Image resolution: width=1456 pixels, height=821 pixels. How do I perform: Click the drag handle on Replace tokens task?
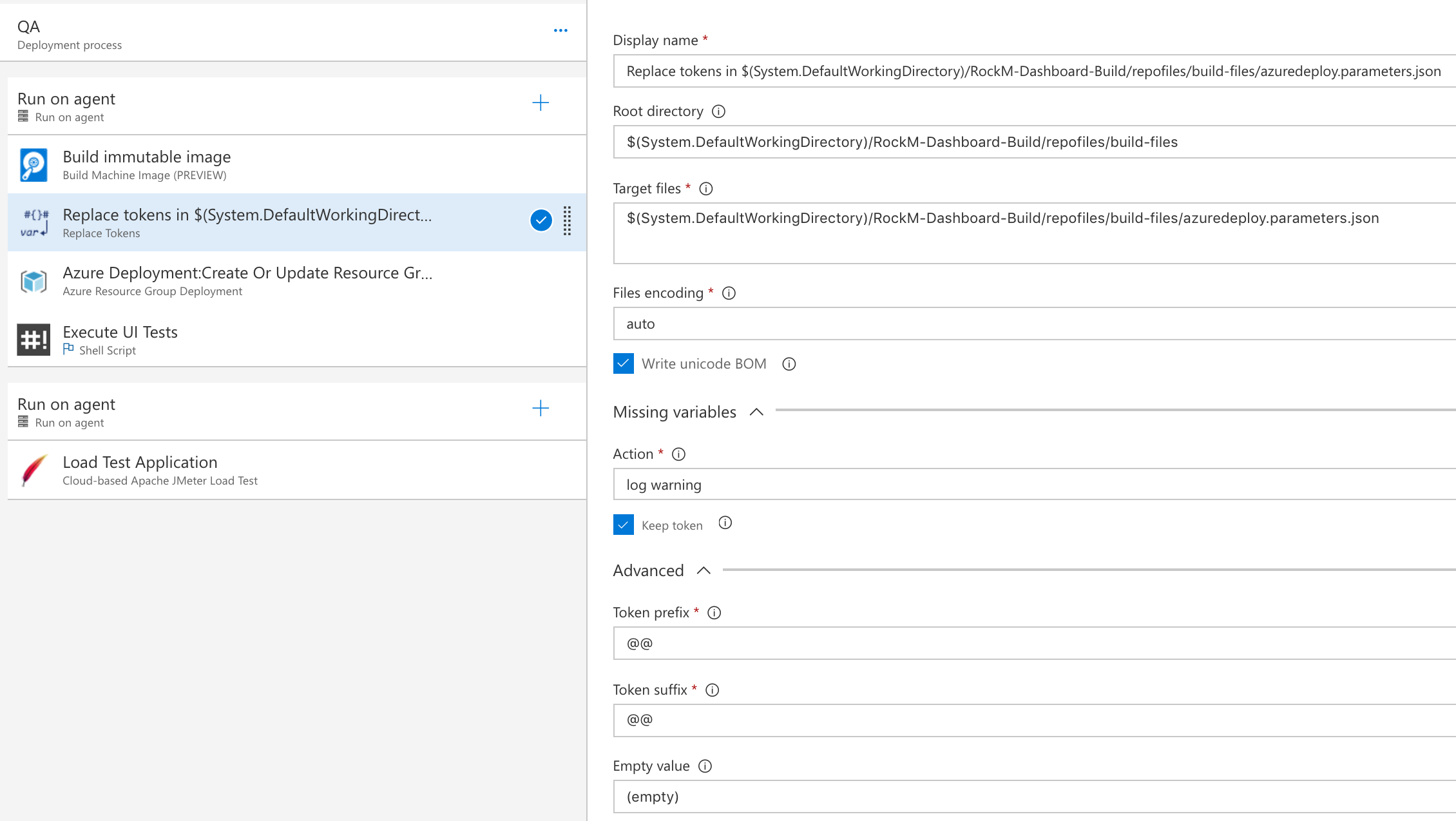click(567, 221)
